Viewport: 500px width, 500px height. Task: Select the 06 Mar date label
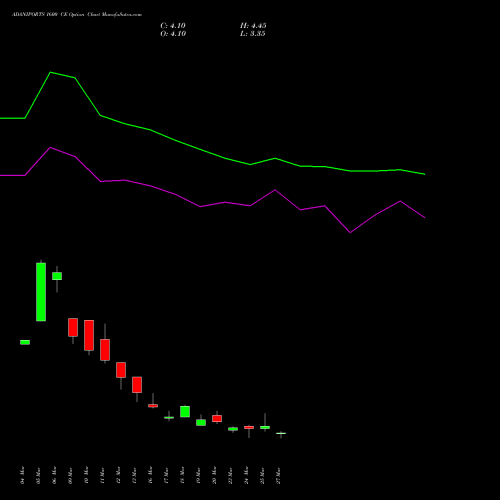(x=54, y=475)
